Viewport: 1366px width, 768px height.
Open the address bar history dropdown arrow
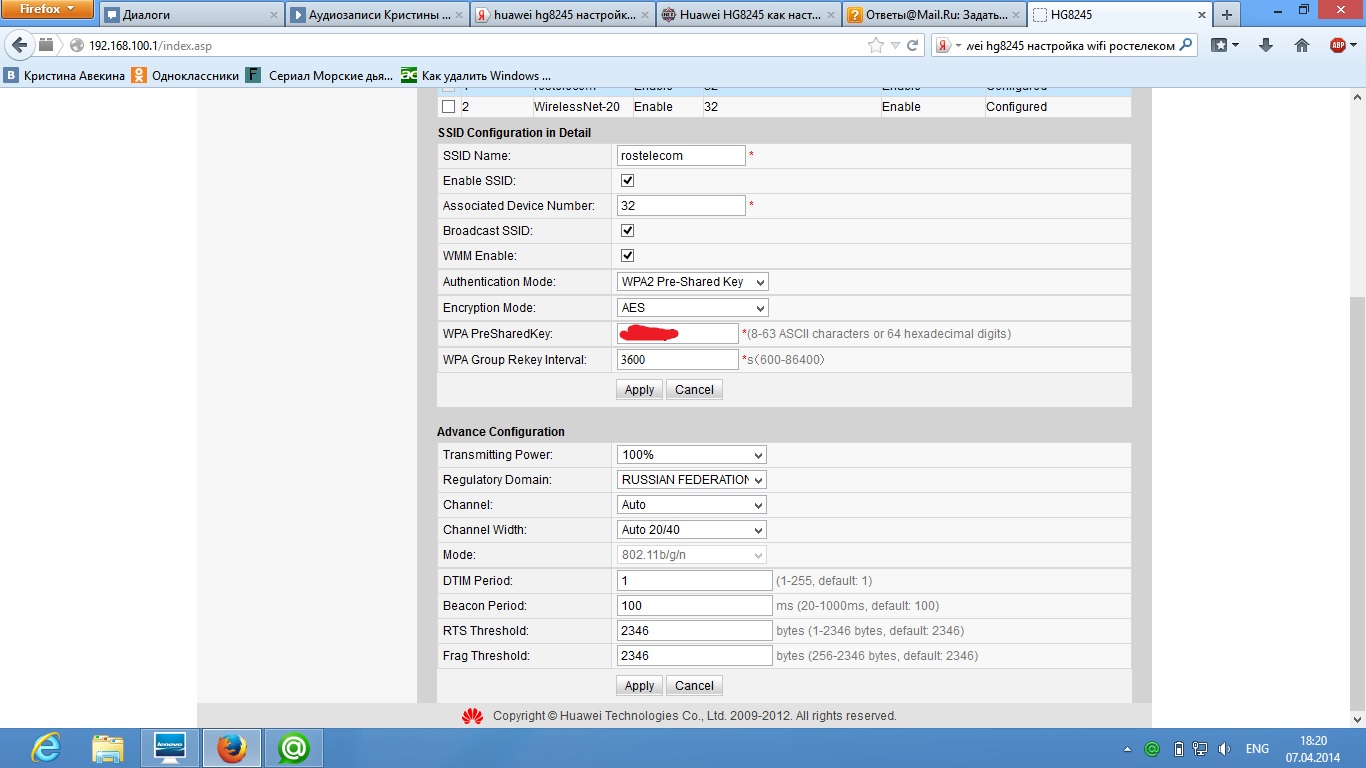pyautogui.click(x=895, y=45)
